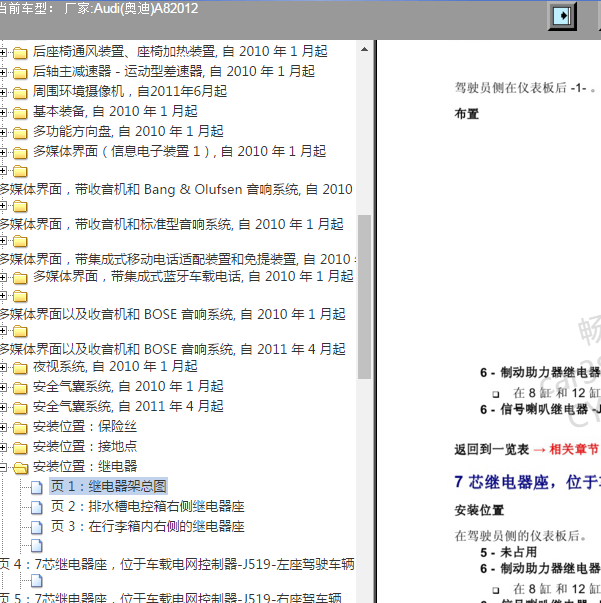Click tree scrollbar up arrow
601x603 pixels.
pos(364,50)
